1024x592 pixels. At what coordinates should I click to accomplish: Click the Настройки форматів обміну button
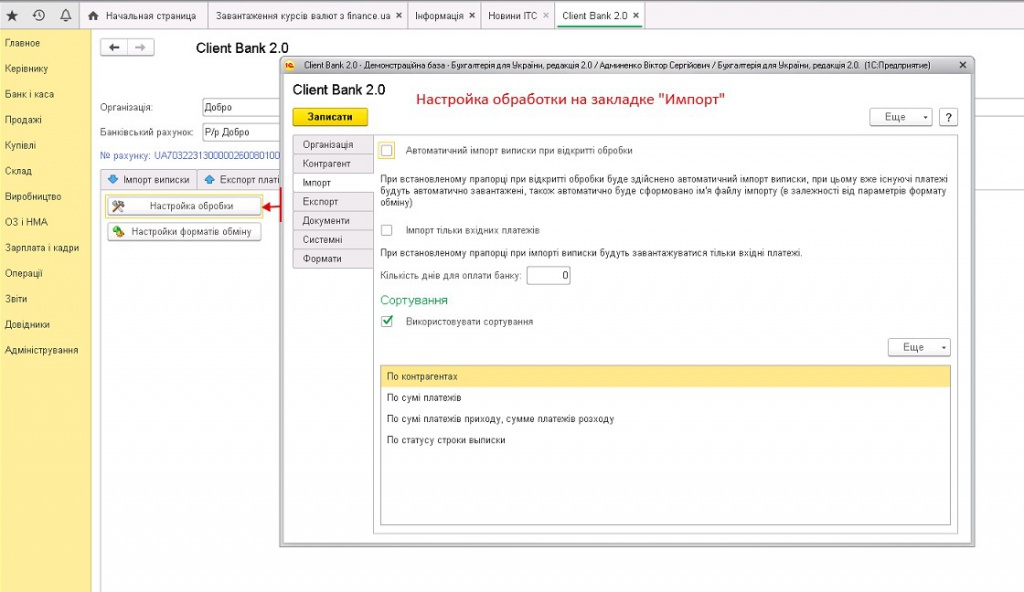point(184,231)
